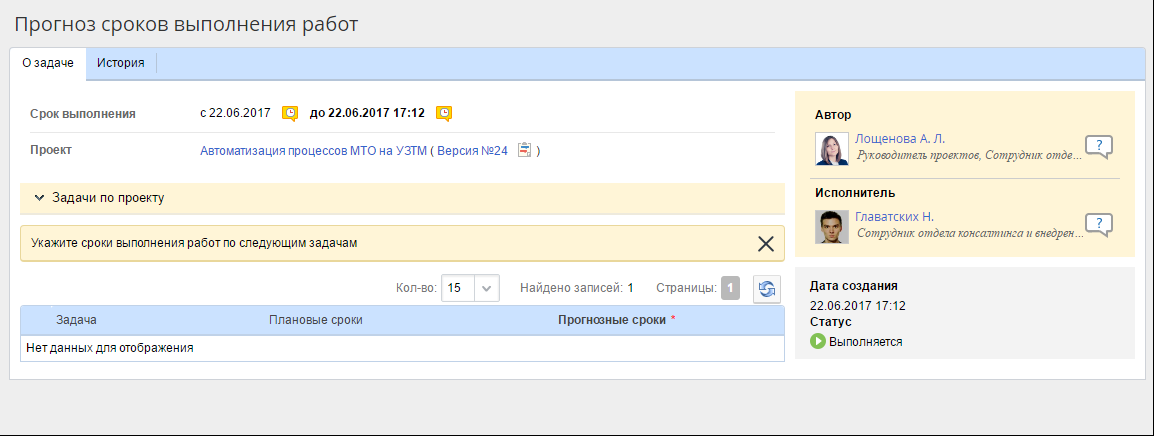Open the Кол-во records dropdown arrow

point(486,289)
